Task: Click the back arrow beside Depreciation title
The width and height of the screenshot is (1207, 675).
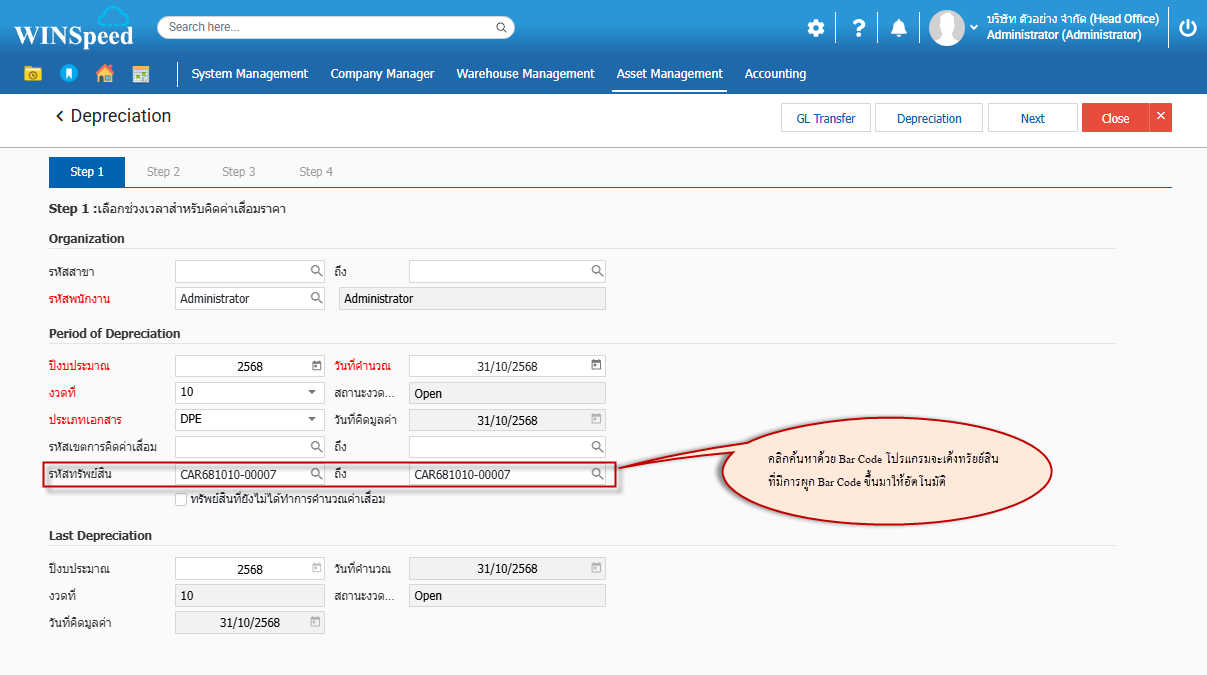Action: pos(60,116)
